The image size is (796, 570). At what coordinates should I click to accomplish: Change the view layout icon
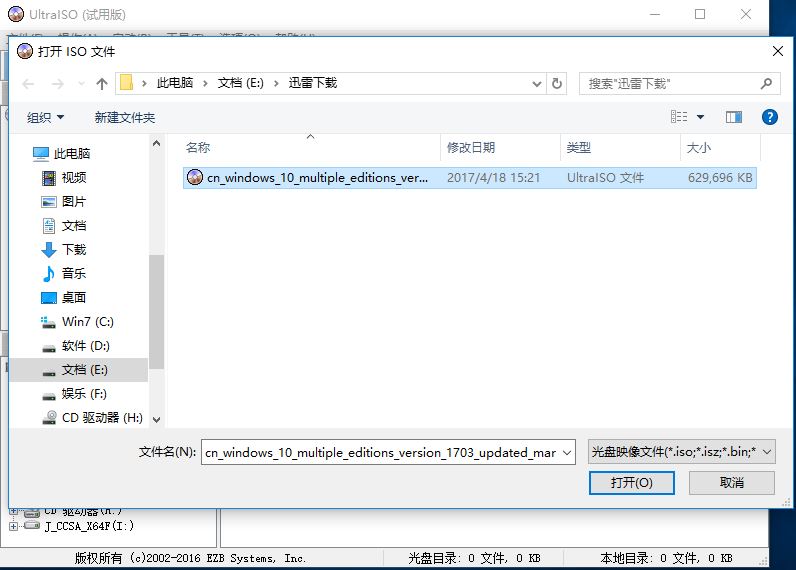679,117
